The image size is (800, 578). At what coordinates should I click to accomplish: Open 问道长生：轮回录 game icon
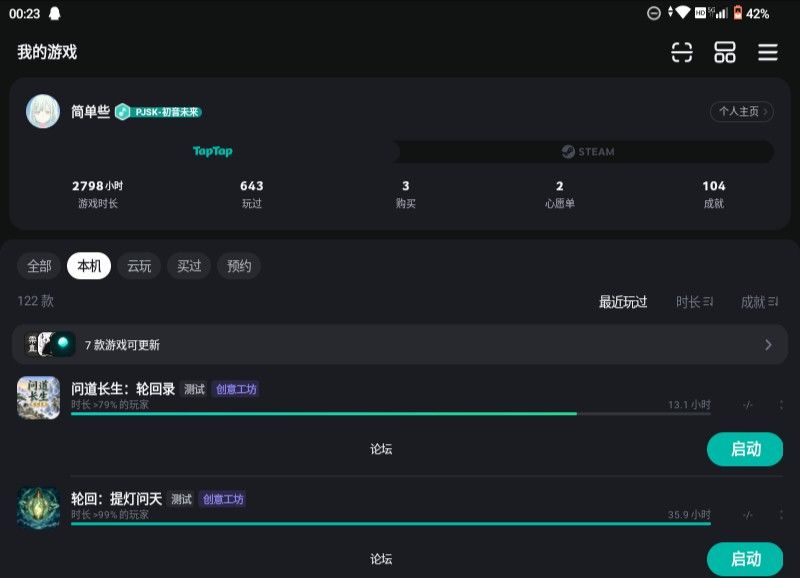pos(38,397)
